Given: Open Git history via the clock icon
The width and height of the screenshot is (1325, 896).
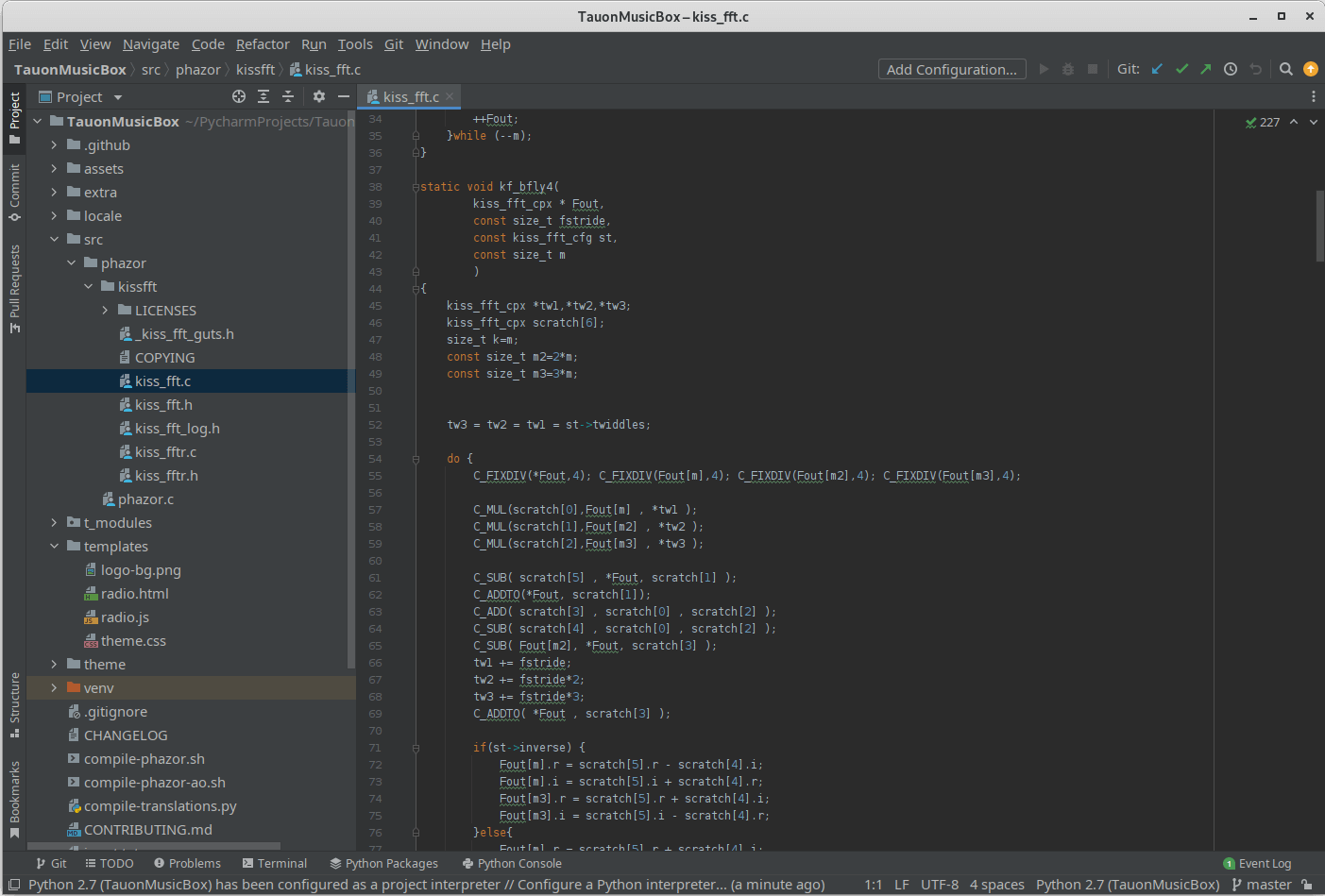Looking at the screenshot, I should click(x=1231, y=69).
